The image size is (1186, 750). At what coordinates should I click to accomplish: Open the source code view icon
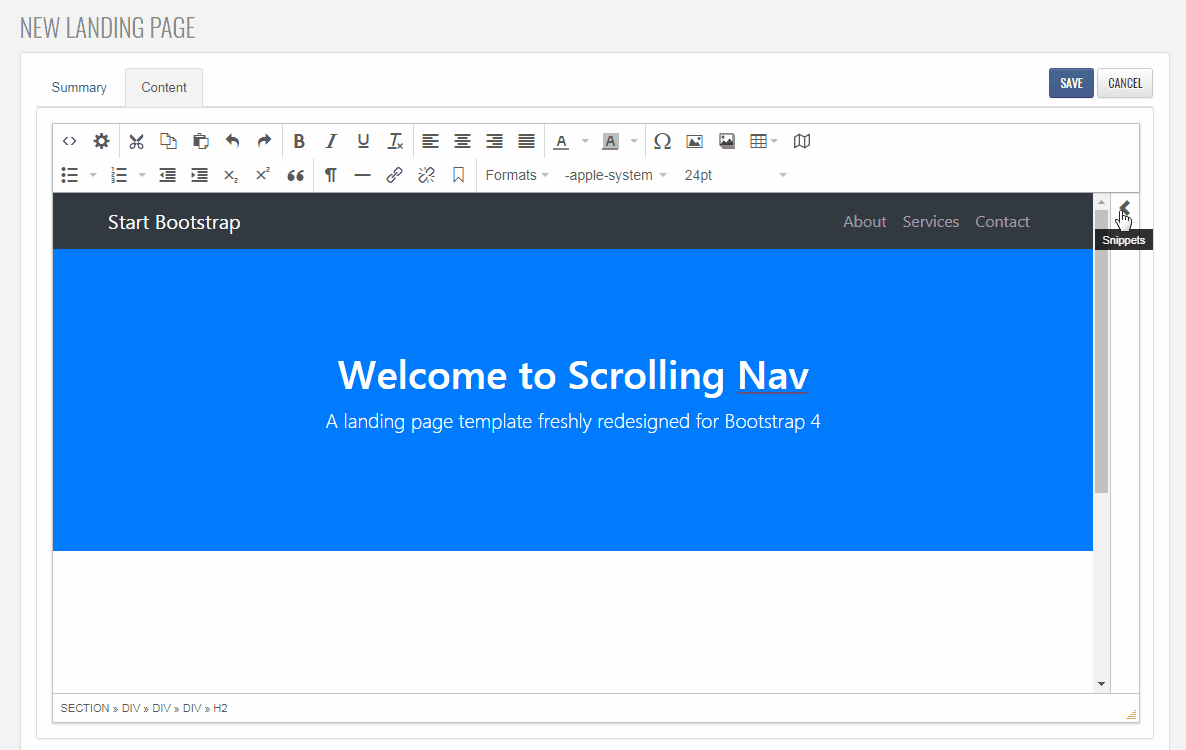coord(70,141)
